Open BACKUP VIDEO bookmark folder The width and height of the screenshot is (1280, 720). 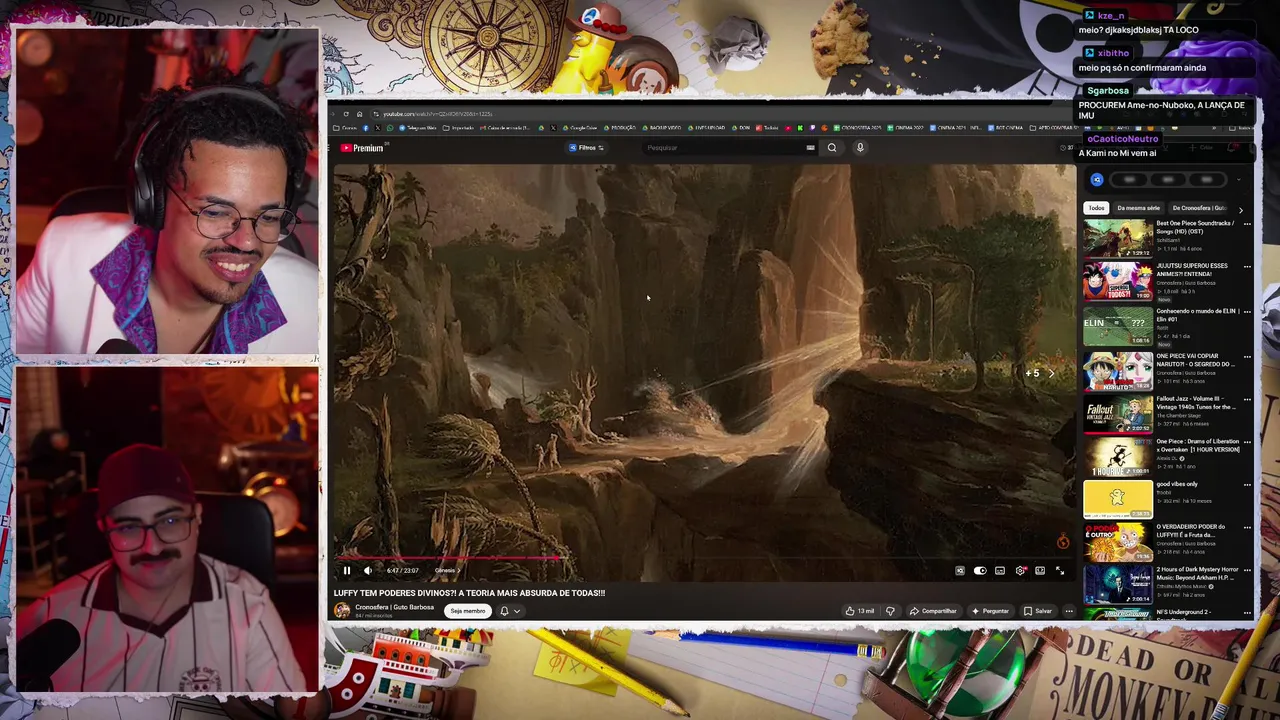662,128
